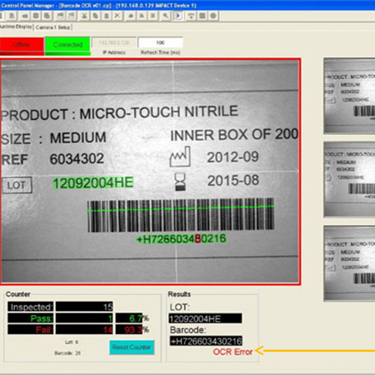This screenshot has width=375, height=375.
Task: Click the wrench tool toolbar icon
Action: (166, 16)
